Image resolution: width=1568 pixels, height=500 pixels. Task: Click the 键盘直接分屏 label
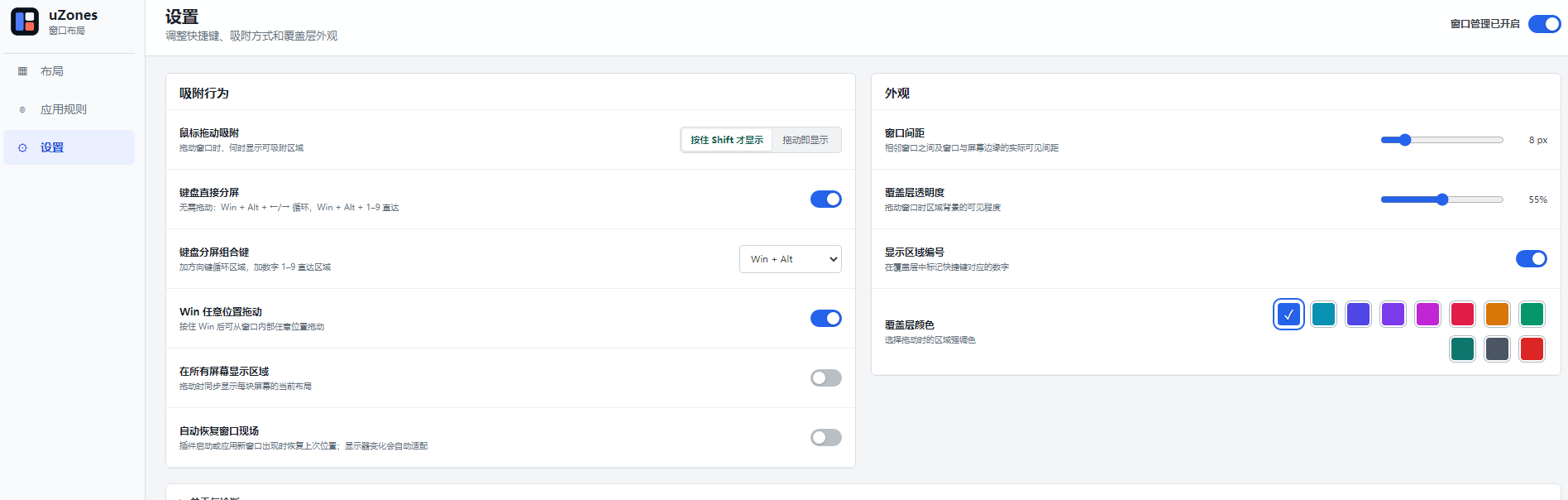209,193
